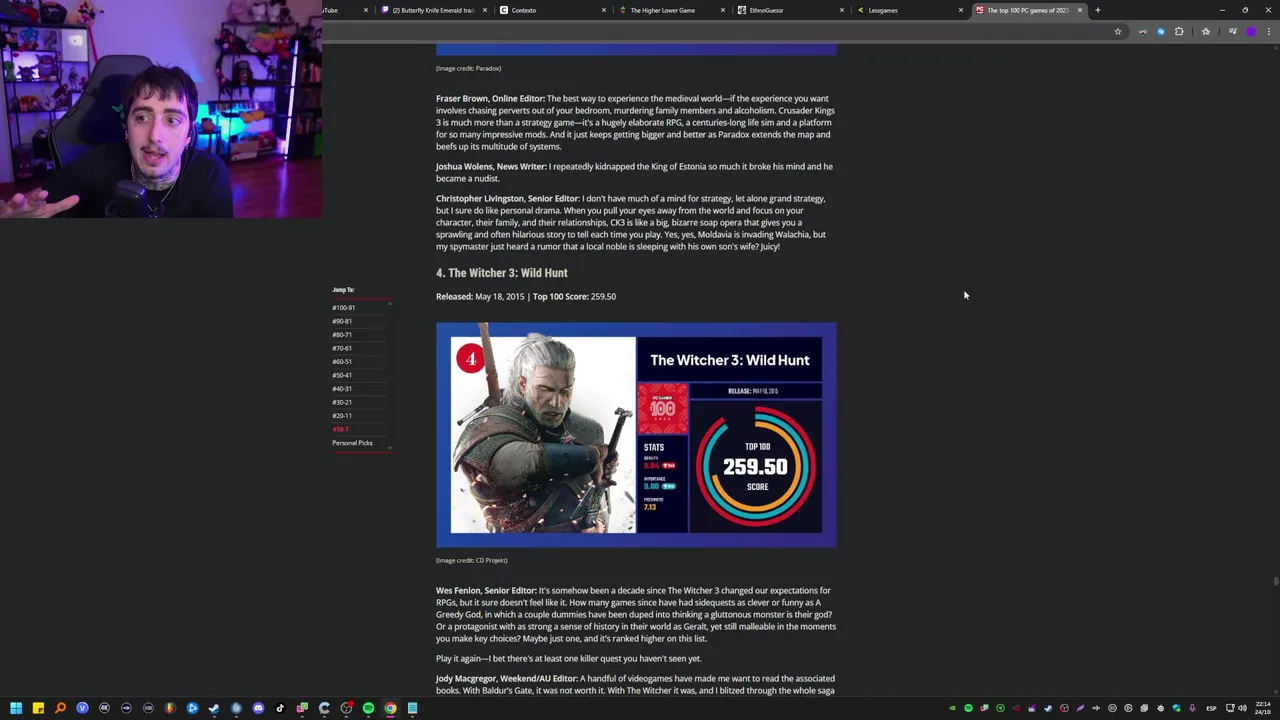Viewport: 1280px width, 720px height.
Task: Click the Steam icon in system tray
Action: [1048, 708]
